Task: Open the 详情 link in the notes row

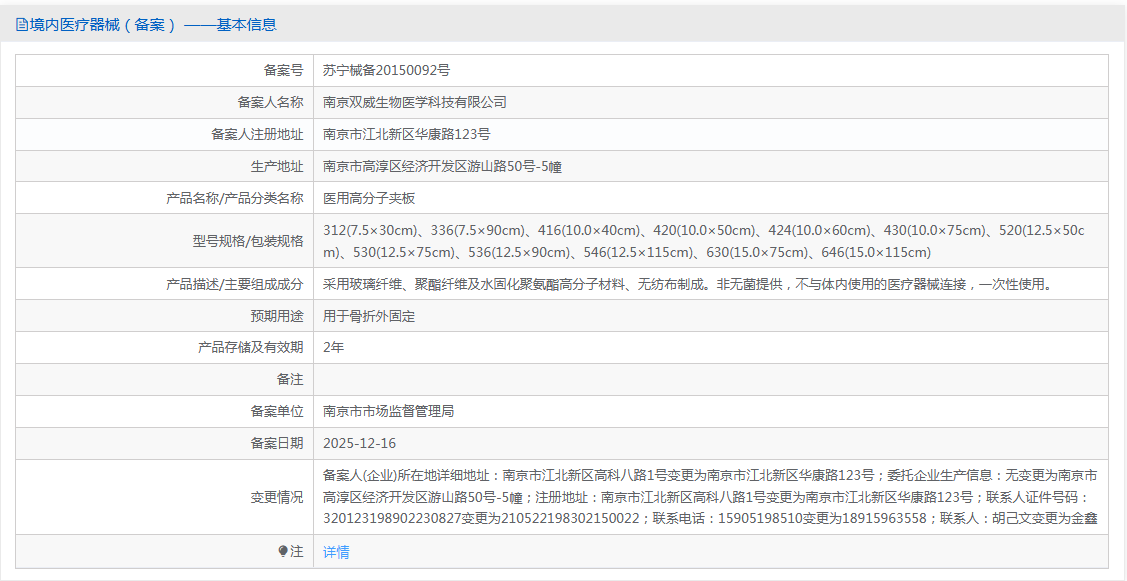Action: (336, 552)
